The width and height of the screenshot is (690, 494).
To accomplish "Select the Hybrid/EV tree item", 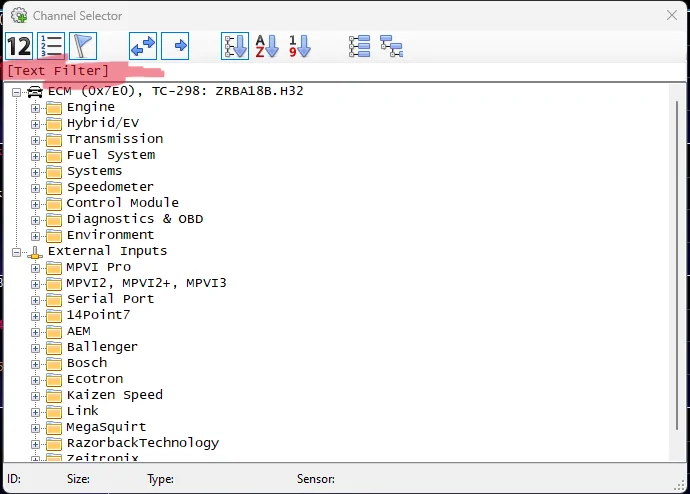I will [103, 123].
